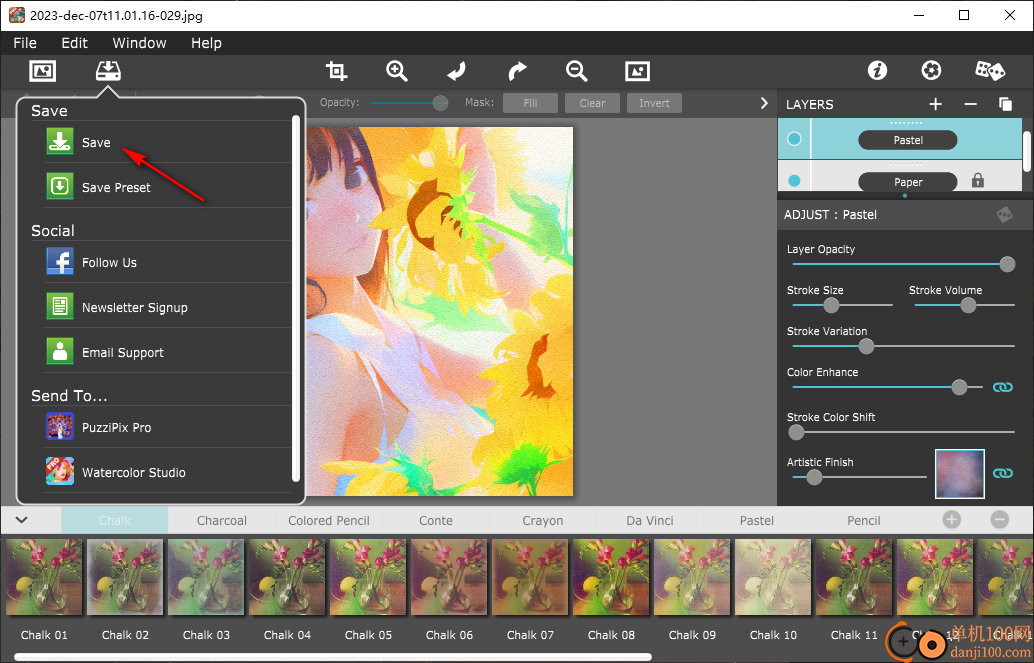Randomize with the dice icon
The width and height of the screenshot is (1034, 663).
point(989,71)
